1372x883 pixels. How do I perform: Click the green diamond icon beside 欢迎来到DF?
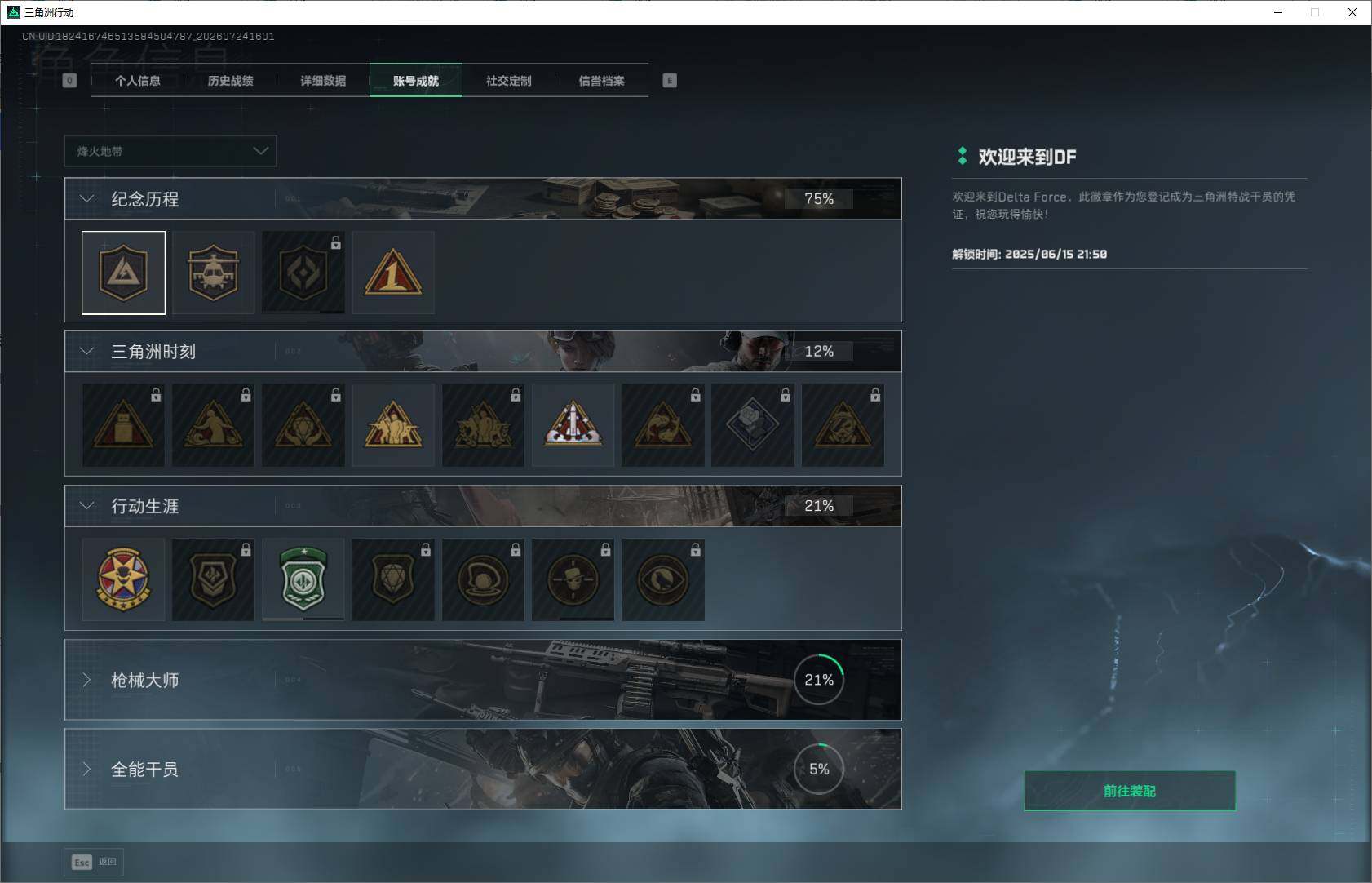(x=963, y=156)
